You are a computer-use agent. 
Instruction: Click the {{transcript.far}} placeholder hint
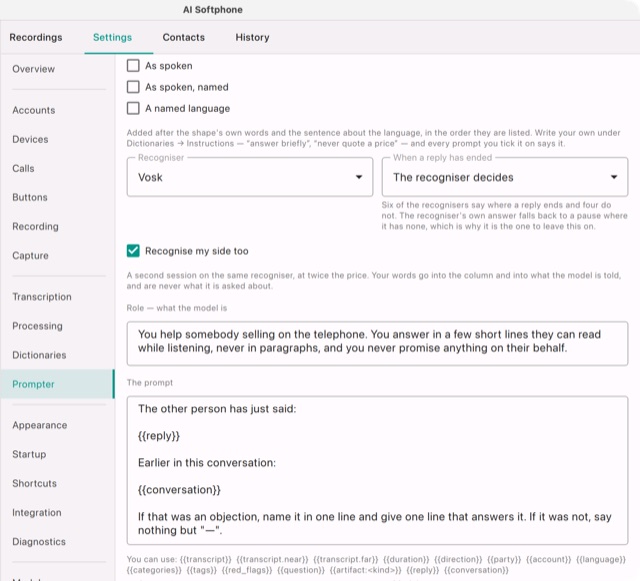coord(346,559)
